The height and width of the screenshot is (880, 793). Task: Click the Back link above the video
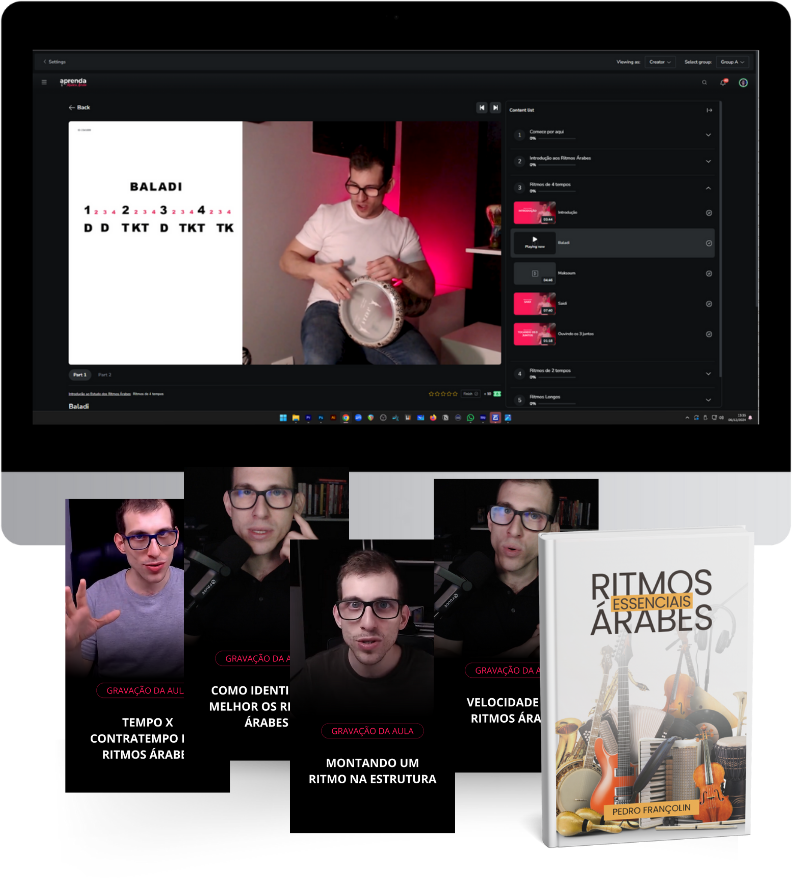tap(79, 107)
